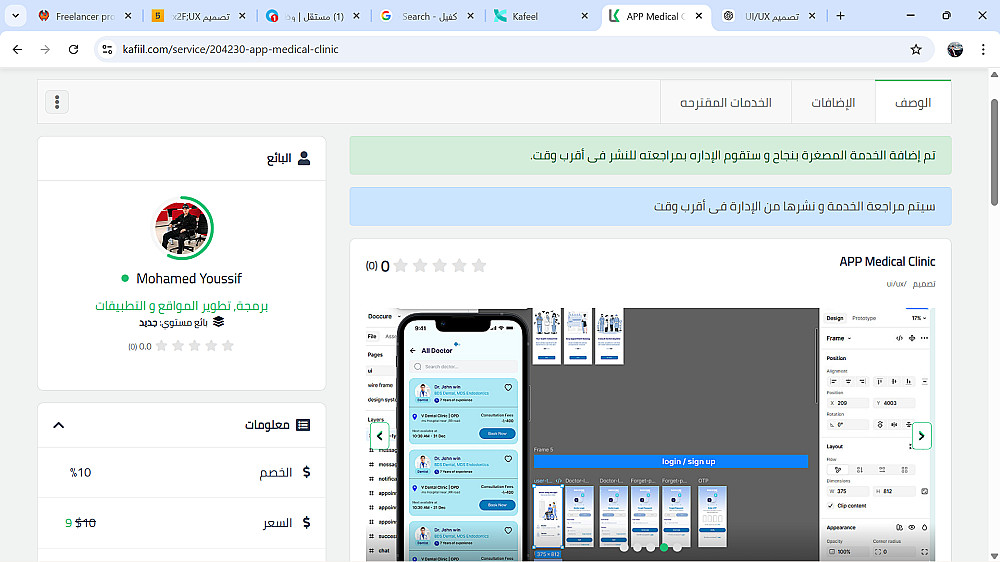
Task: Reload the page with refresh icon
Action: point(73,49)
